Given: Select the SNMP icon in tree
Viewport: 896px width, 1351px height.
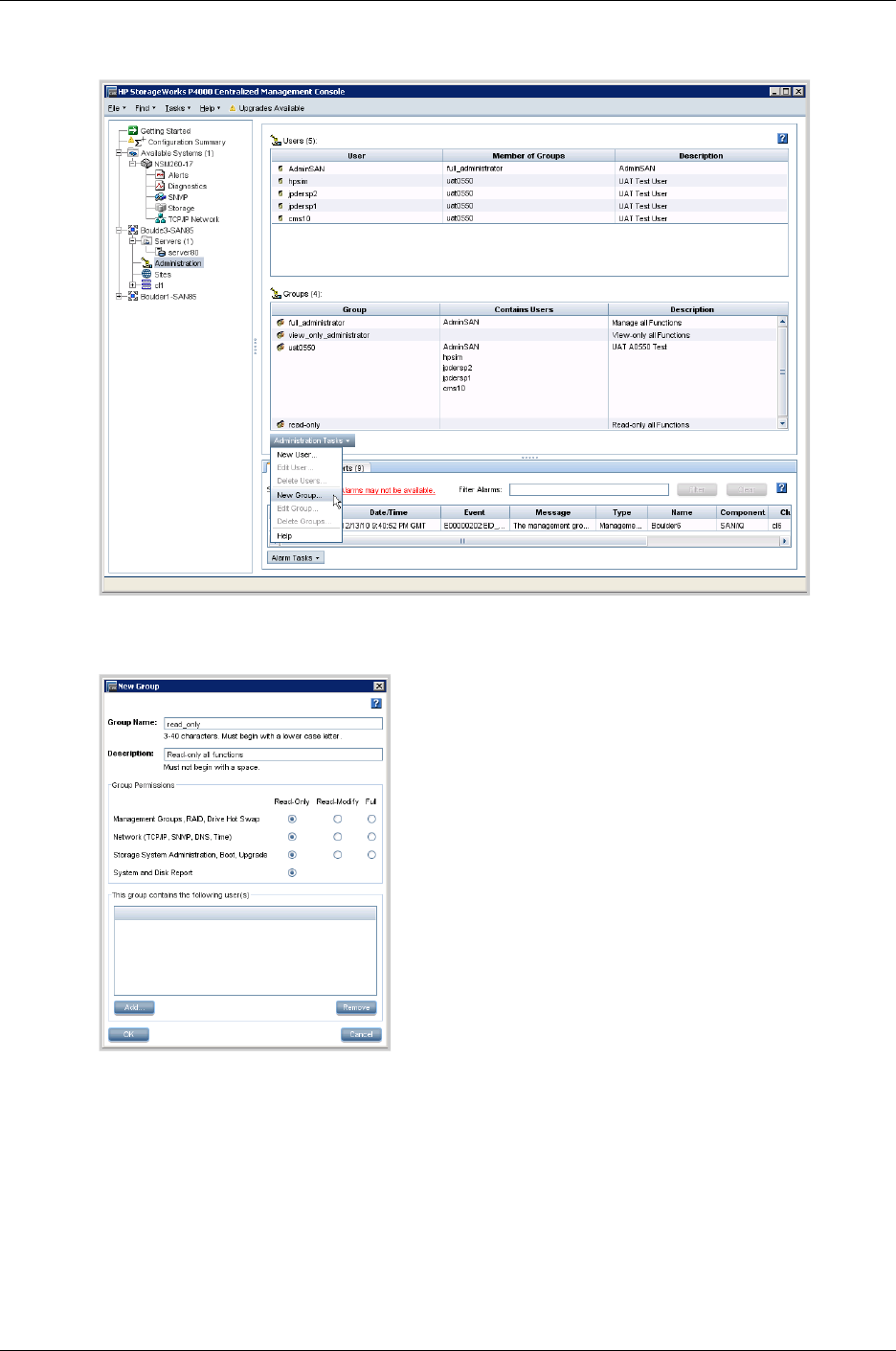Looking at the screenshot, I should pyautogui.click(x=160, y=197).
